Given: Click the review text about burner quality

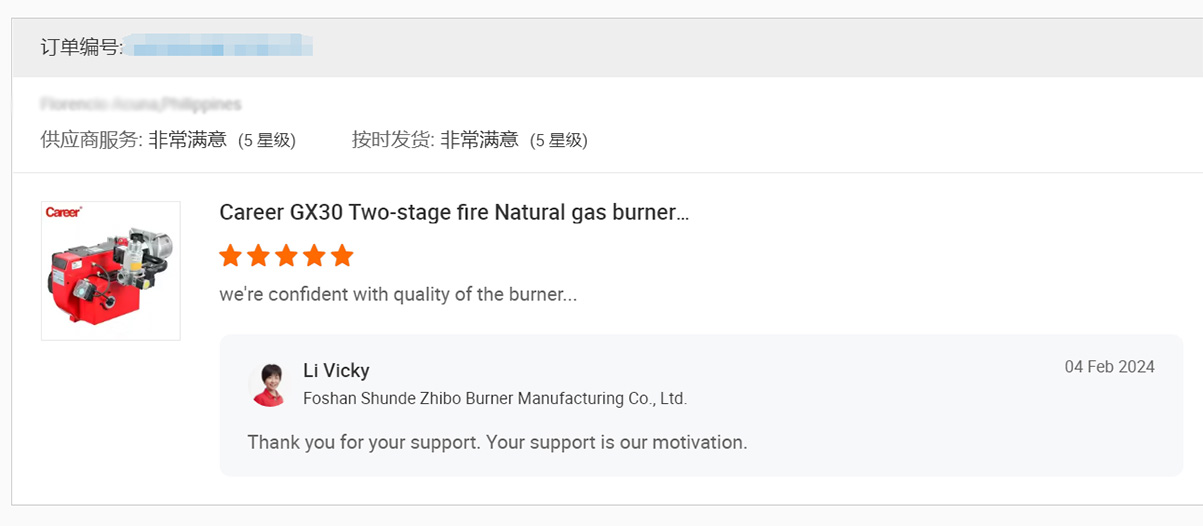Looking at the screenshot, I should tap(398, 295).
